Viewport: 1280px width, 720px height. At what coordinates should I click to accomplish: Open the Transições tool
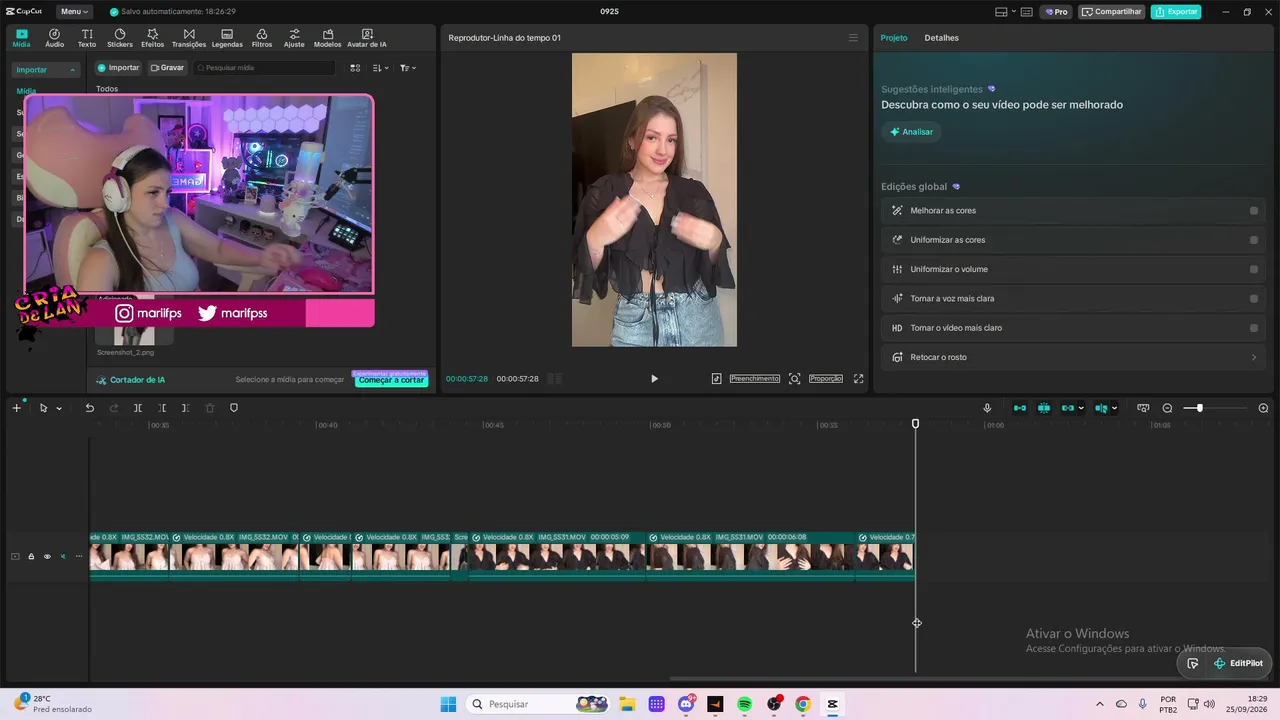(x=188, y=38)
